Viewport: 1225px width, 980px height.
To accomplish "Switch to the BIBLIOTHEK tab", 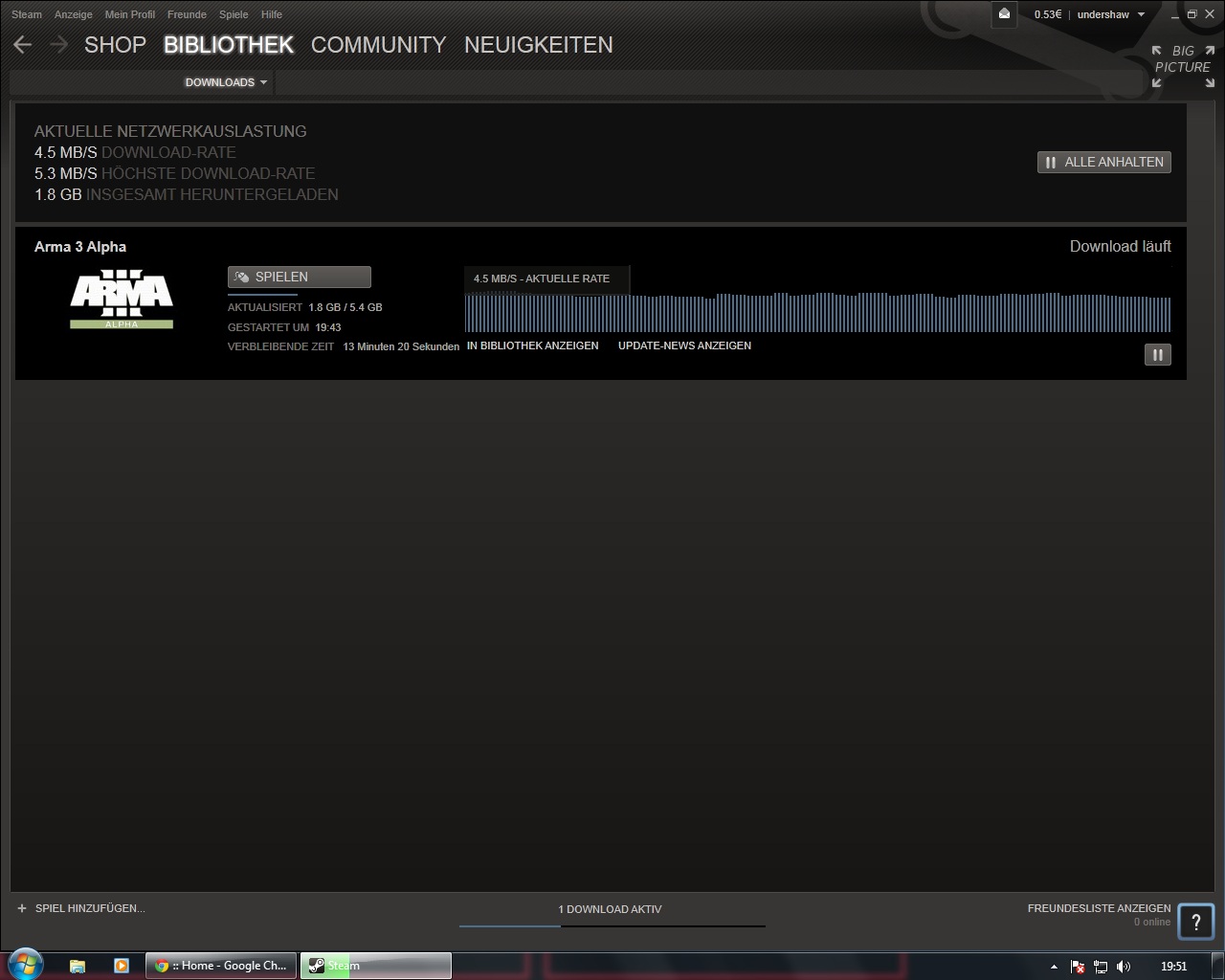I will 229,45.
